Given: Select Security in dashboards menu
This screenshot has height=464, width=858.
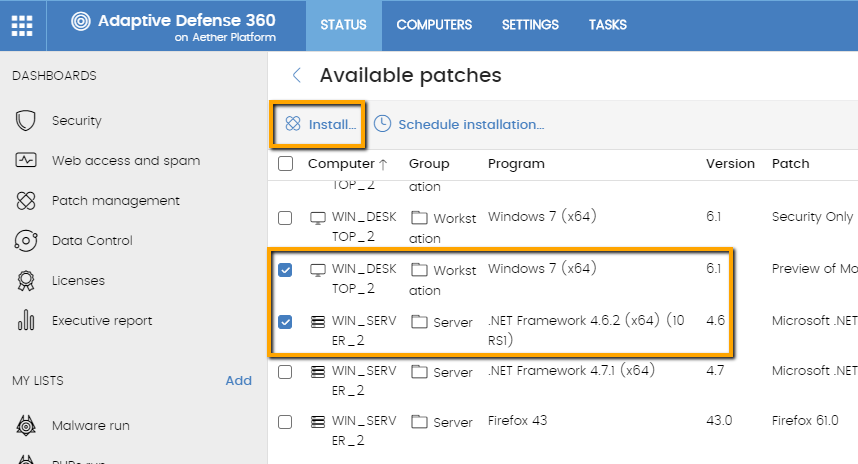Looking at the screenshot, I should (x=77, y=120).
